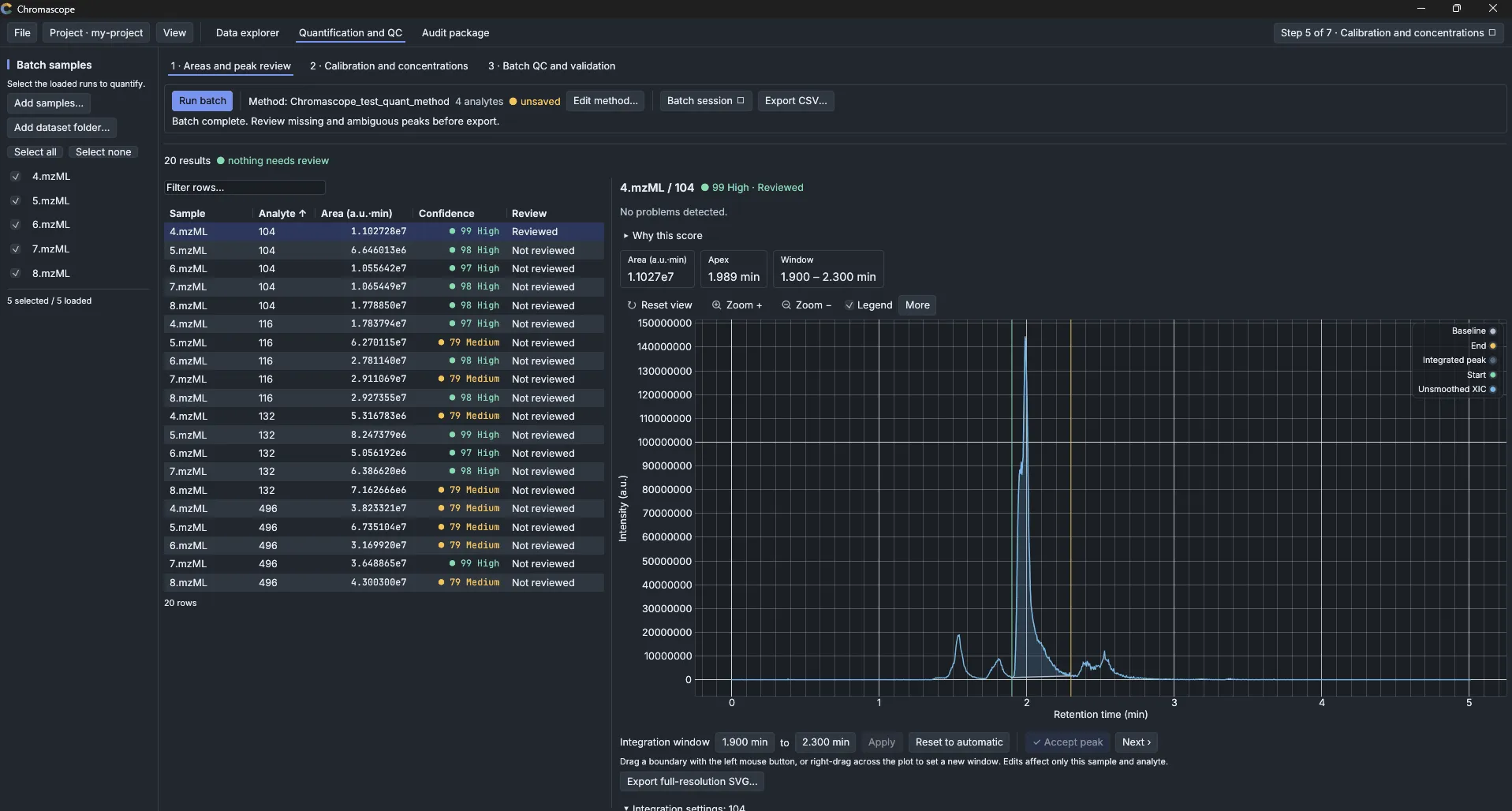The height and width of the screenshot is (811, 1512).
Task: Switch to the Audit package tab
Action: pos(455,32)
